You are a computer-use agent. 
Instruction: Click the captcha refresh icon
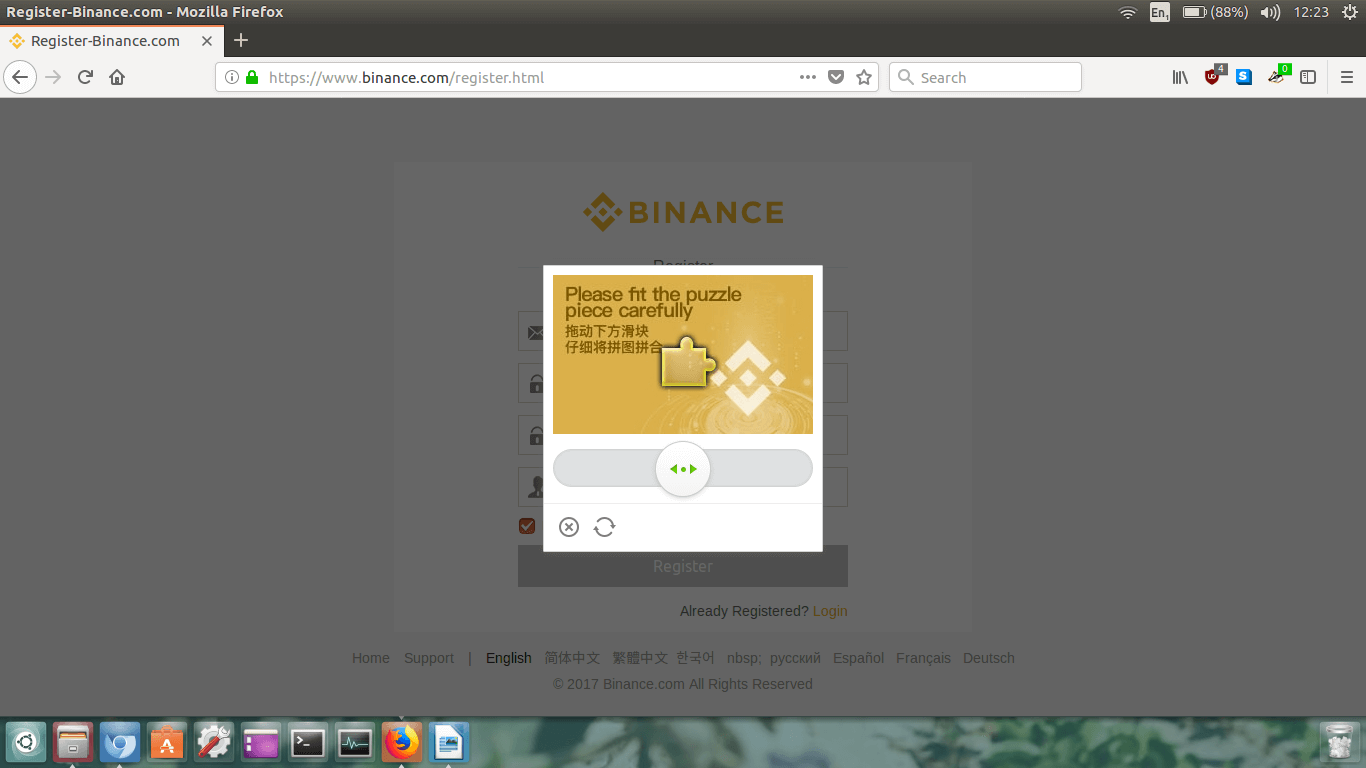[604, 527]
